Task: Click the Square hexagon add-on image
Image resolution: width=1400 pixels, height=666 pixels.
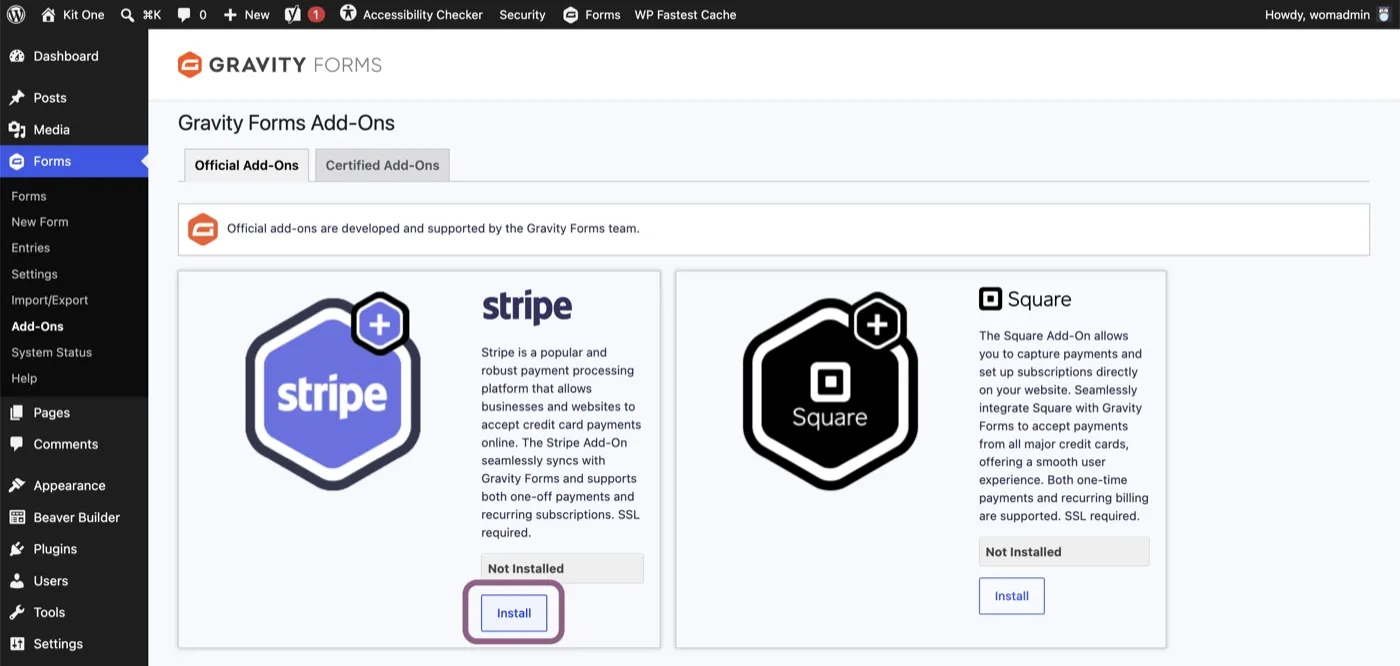Action: click(x=830, y=391)
